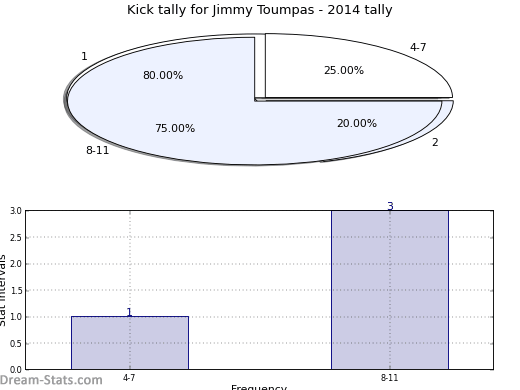
Task: Select the 80.00% pie slice label
Action: click(x=163, y=75)
